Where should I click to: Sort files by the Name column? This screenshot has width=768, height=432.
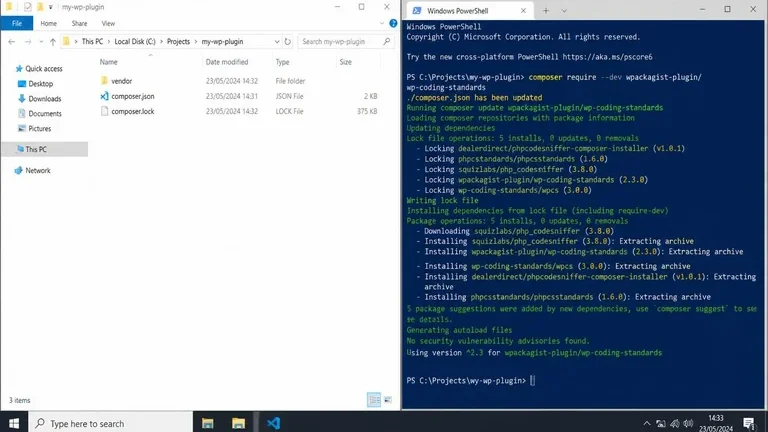click(x=108, y=62)
